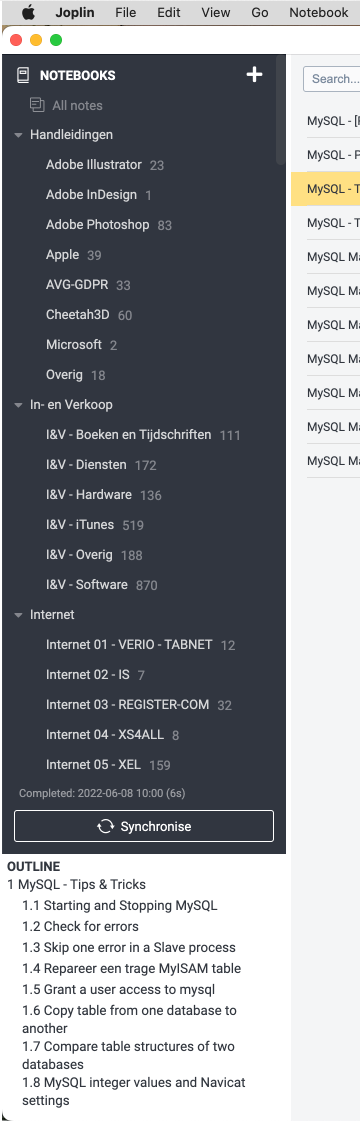Click the plus icon to add notebook

click(x=254, y=74)
